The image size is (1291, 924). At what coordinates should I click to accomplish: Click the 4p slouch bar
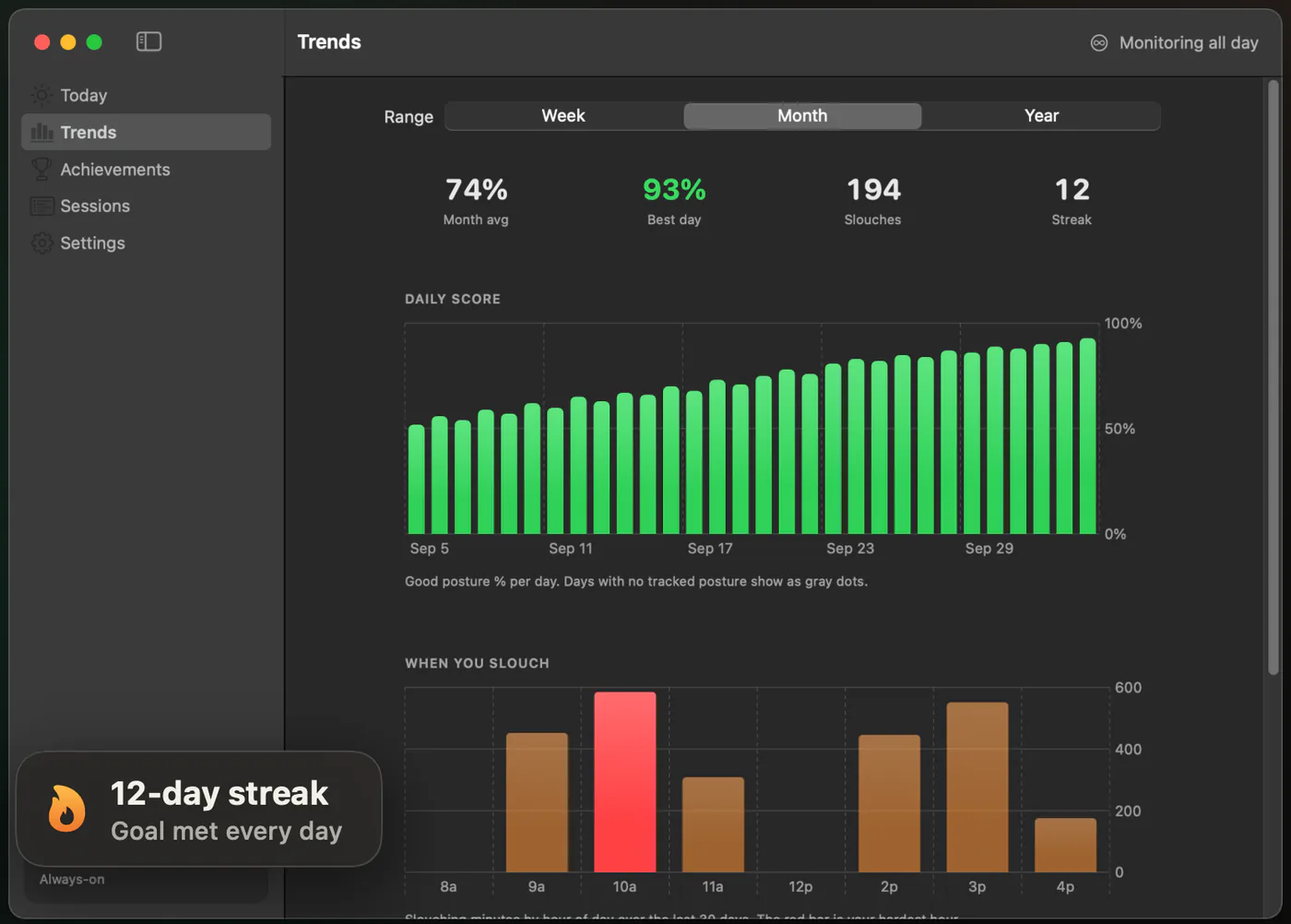(1065, 845)
